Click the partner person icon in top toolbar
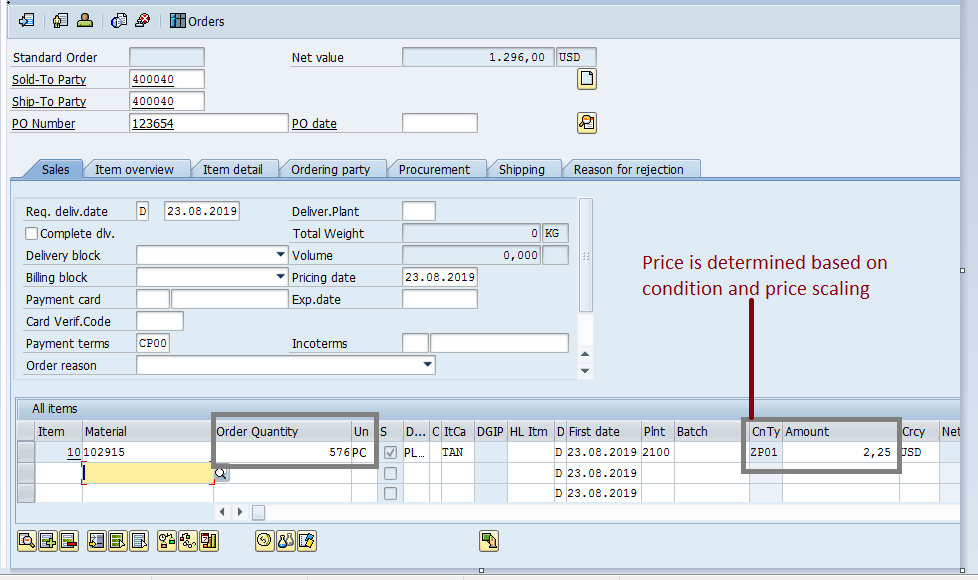This screenshot has height=580, width=978. click(85, 21)
